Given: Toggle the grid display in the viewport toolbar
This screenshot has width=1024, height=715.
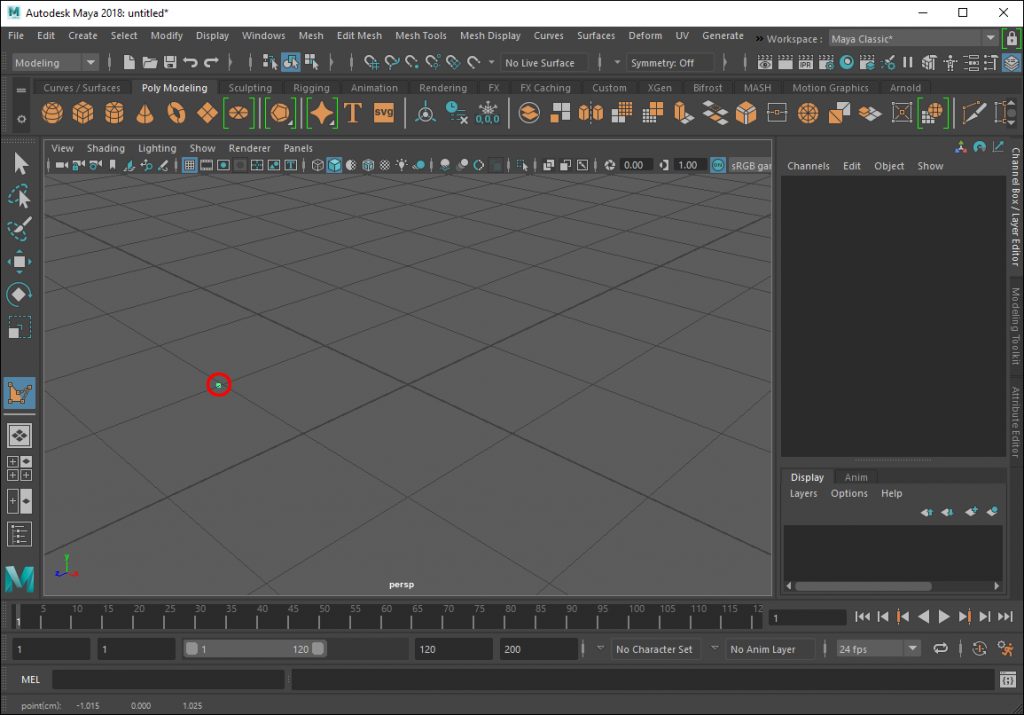Looking at the screenshot, I should click(x=188, y=165).
